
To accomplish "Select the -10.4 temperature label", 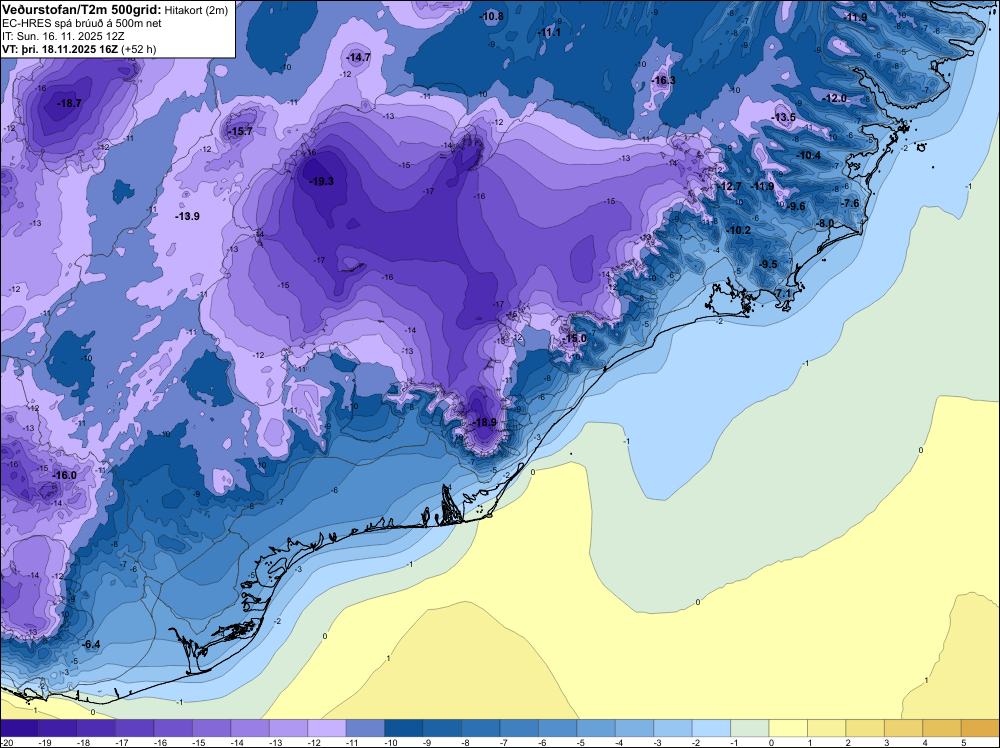I will pos(809,156).
